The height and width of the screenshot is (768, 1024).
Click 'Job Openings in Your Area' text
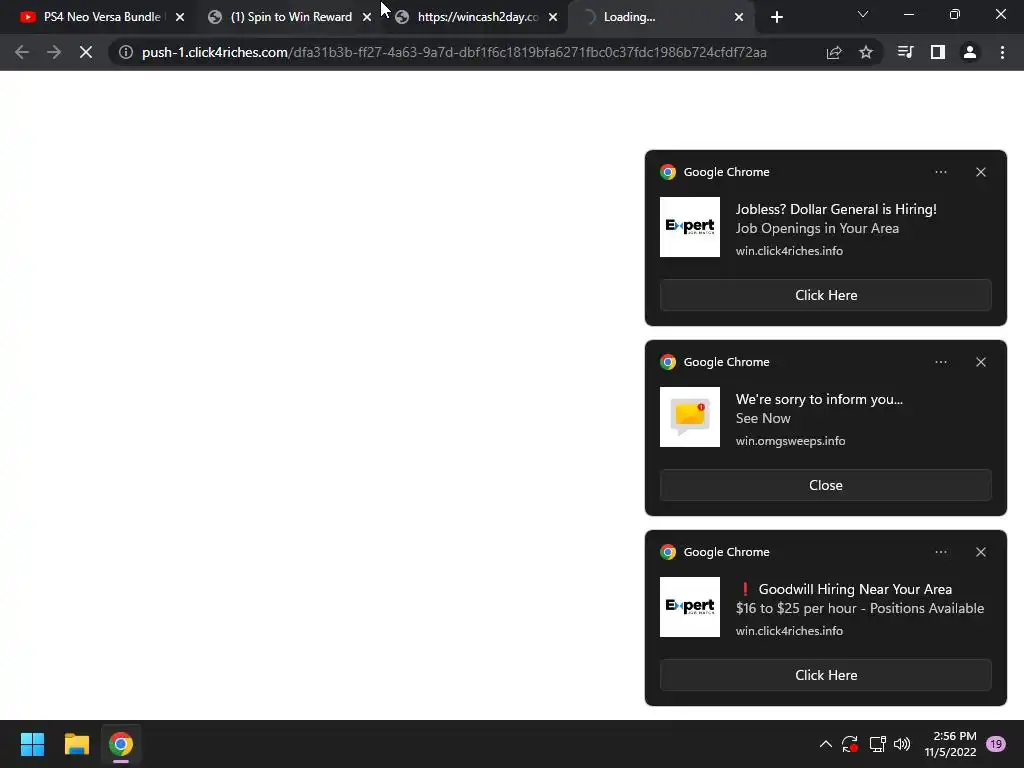(x=817, y=228)
